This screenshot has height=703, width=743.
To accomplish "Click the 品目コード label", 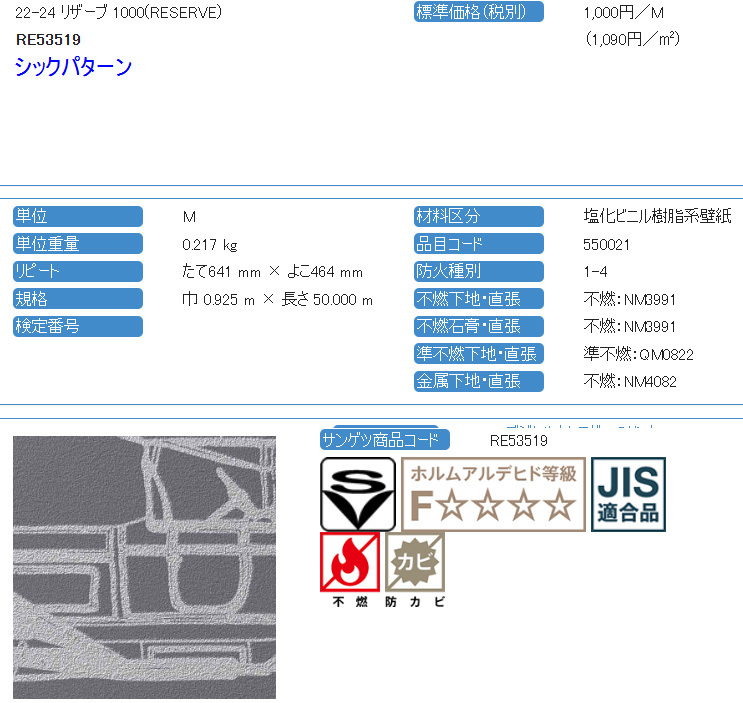I will [x=479, y=243].
